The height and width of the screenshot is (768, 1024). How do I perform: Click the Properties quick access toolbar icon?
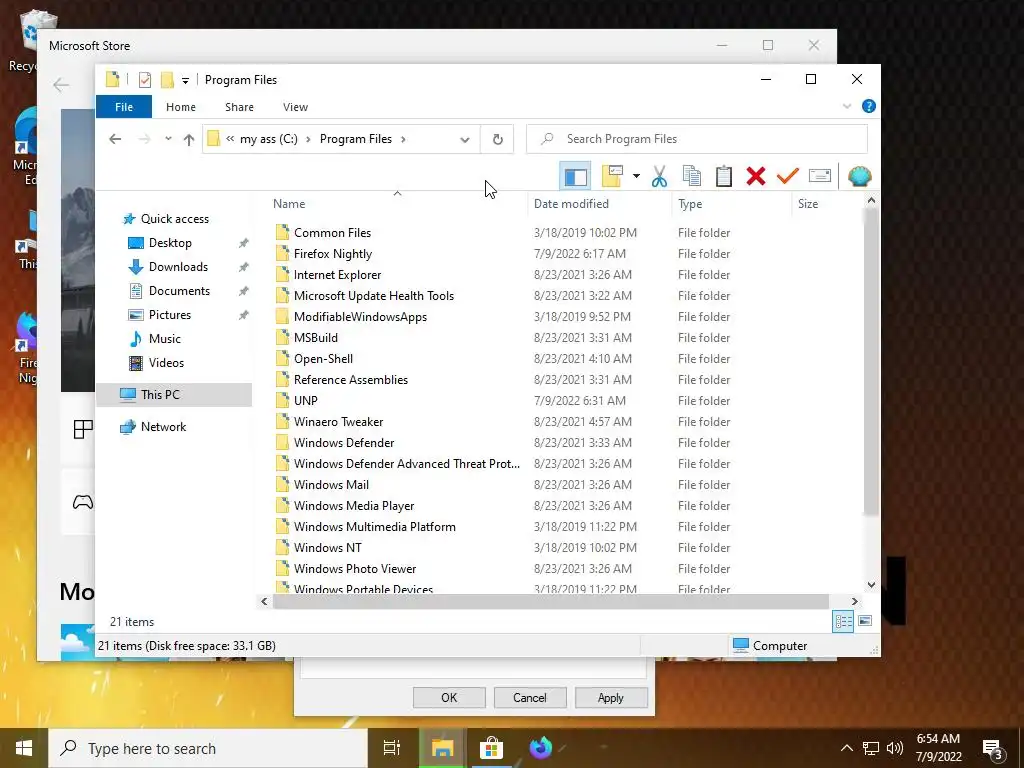coord(145,80)
